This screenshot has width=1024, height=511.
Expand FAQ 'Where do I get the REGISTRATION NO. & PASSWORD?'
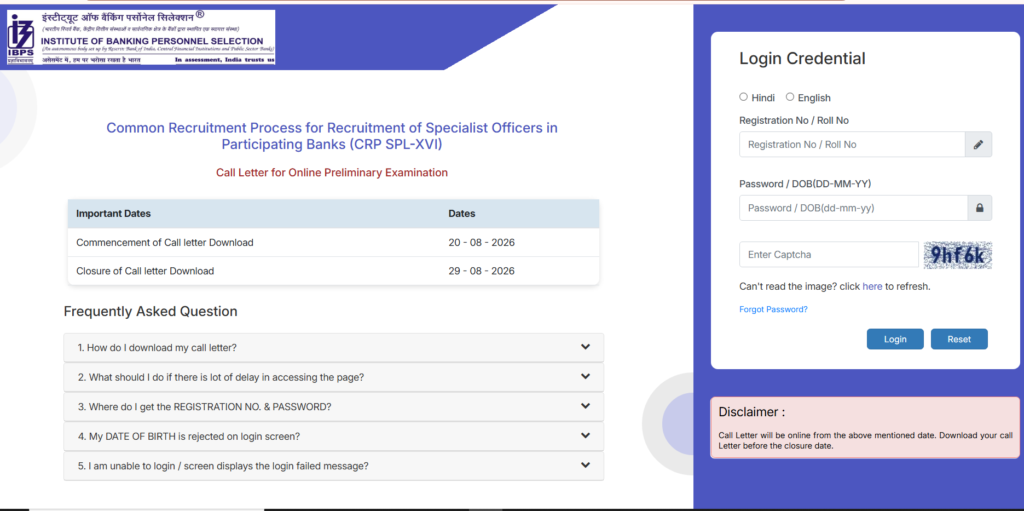tap(334, 406)
